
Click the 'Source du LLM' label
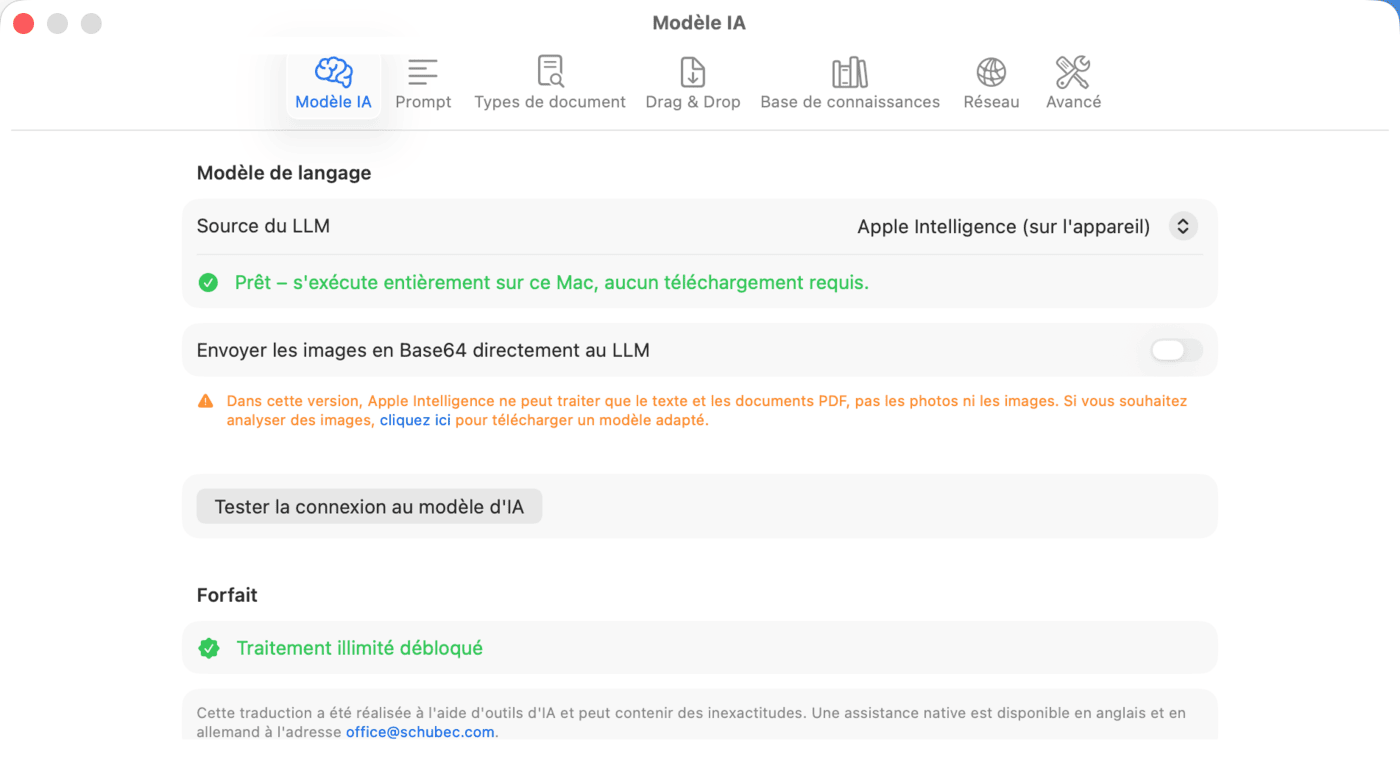(263, 226)
